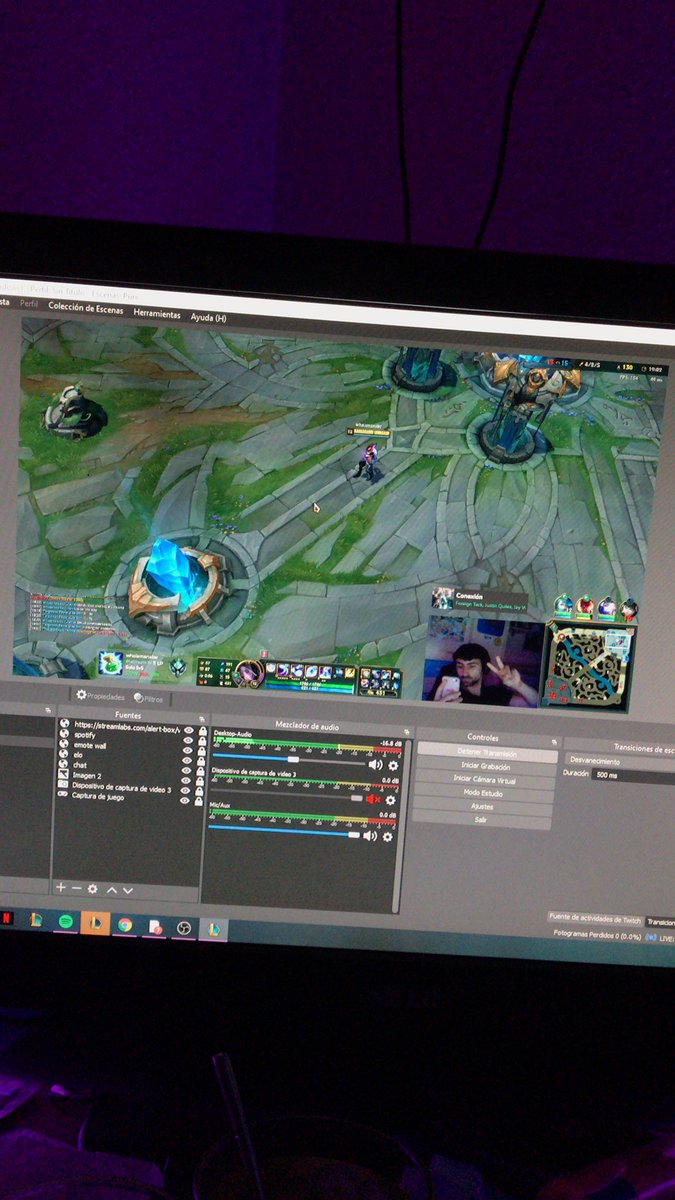
Task: Open source Filtros button
Action: point(148,699)
